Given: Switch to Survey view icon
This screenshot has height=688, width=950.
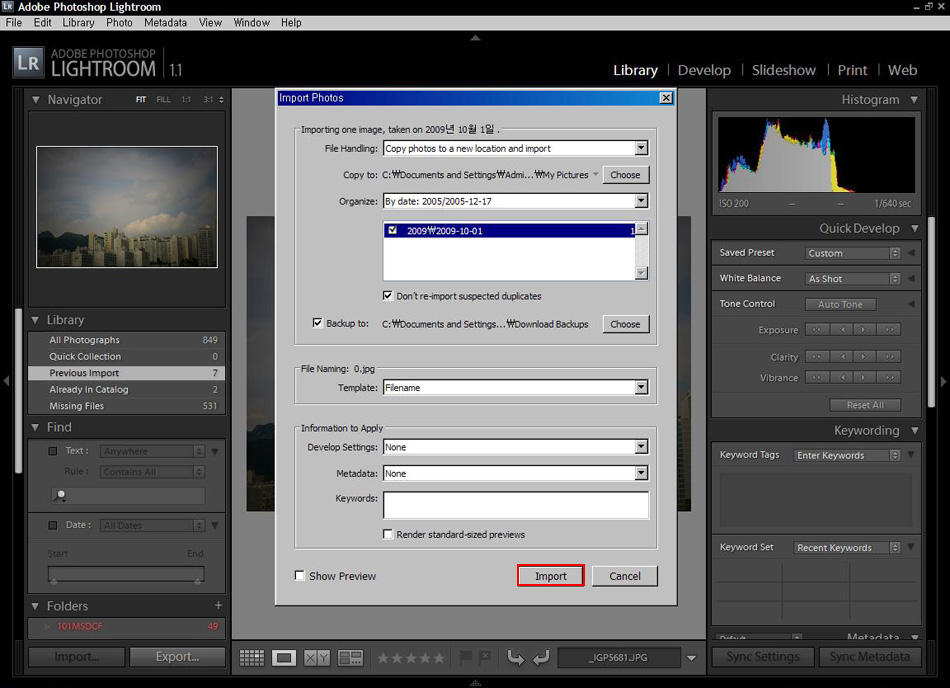Looking at the screenshot, I should tap(350, 658).
